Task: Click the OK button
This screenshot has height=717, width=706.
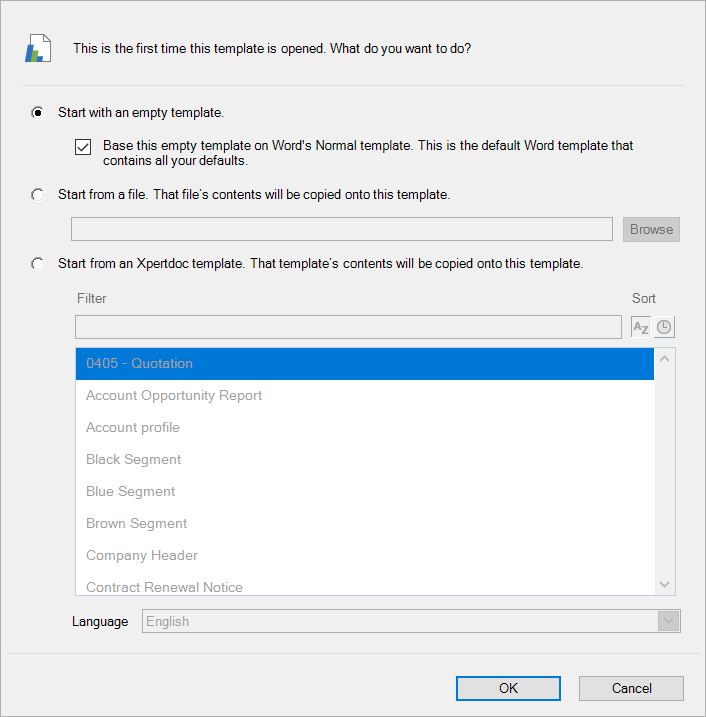Action: click(x=508, y=688)
